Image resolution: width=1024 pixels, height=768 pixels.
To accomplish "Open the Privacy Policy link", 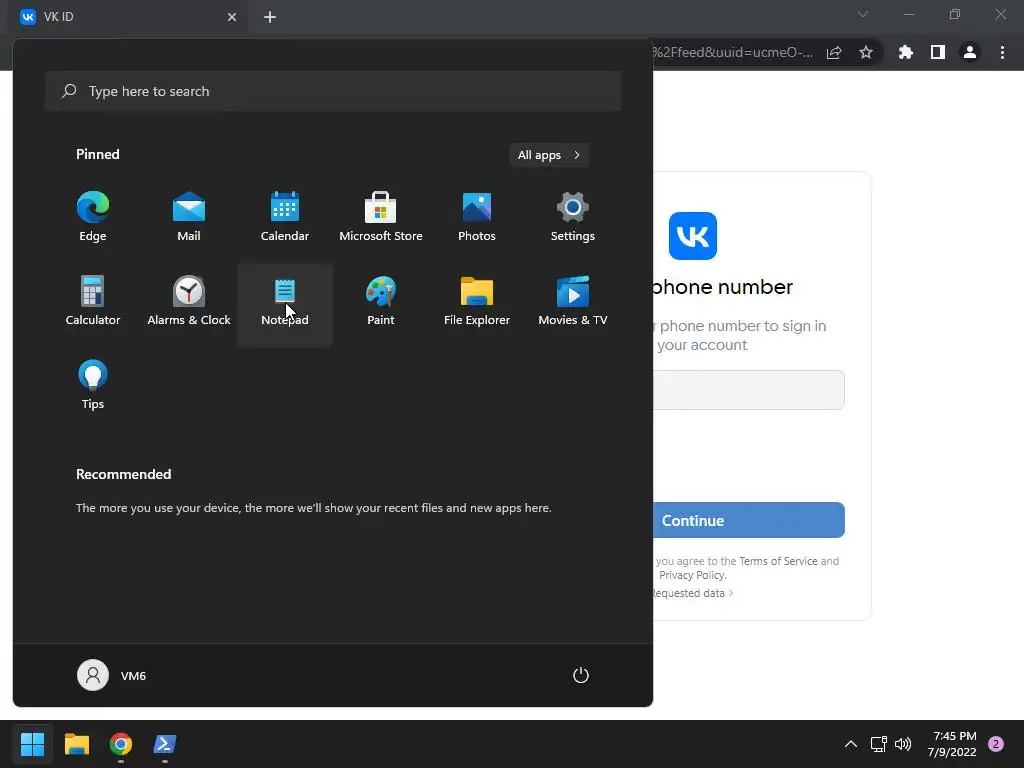I will point(692,575).
